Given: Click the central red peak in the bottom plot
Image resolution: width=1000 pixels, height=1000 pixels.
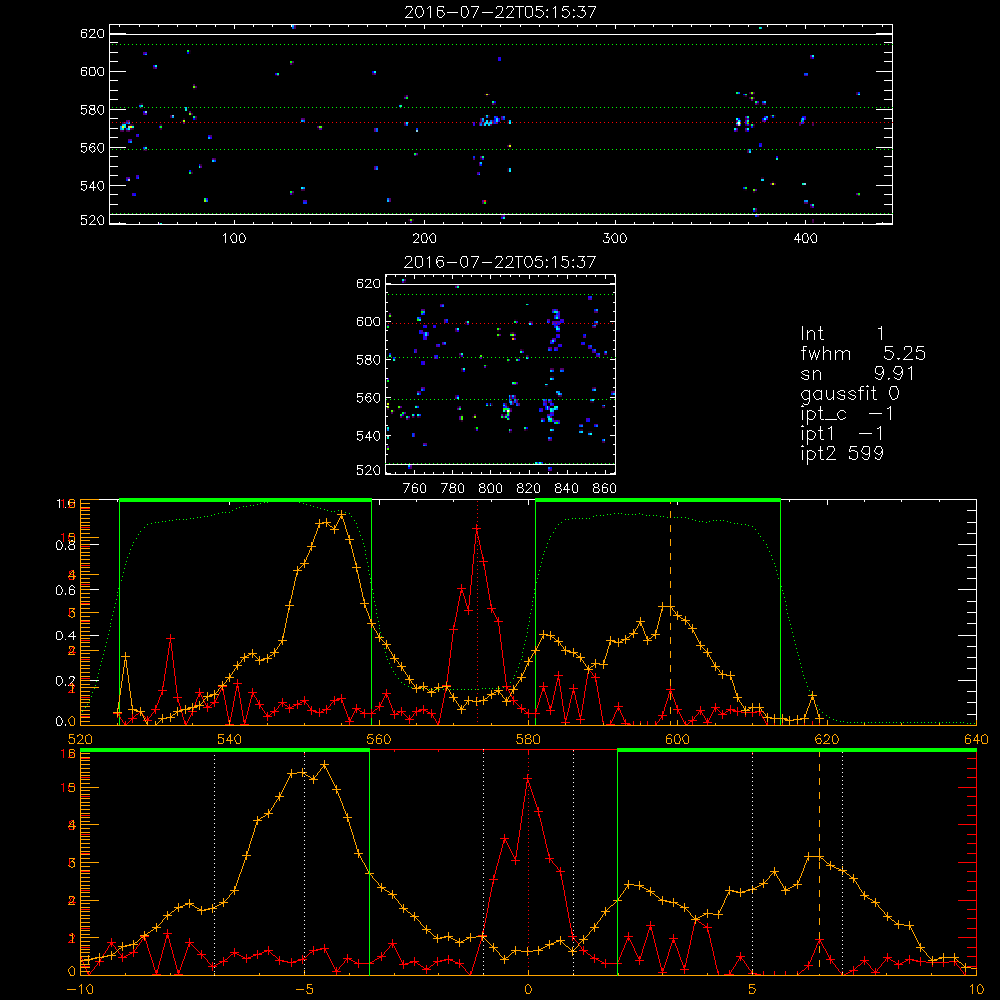Looking at the screenshot, I should point(528,779).
